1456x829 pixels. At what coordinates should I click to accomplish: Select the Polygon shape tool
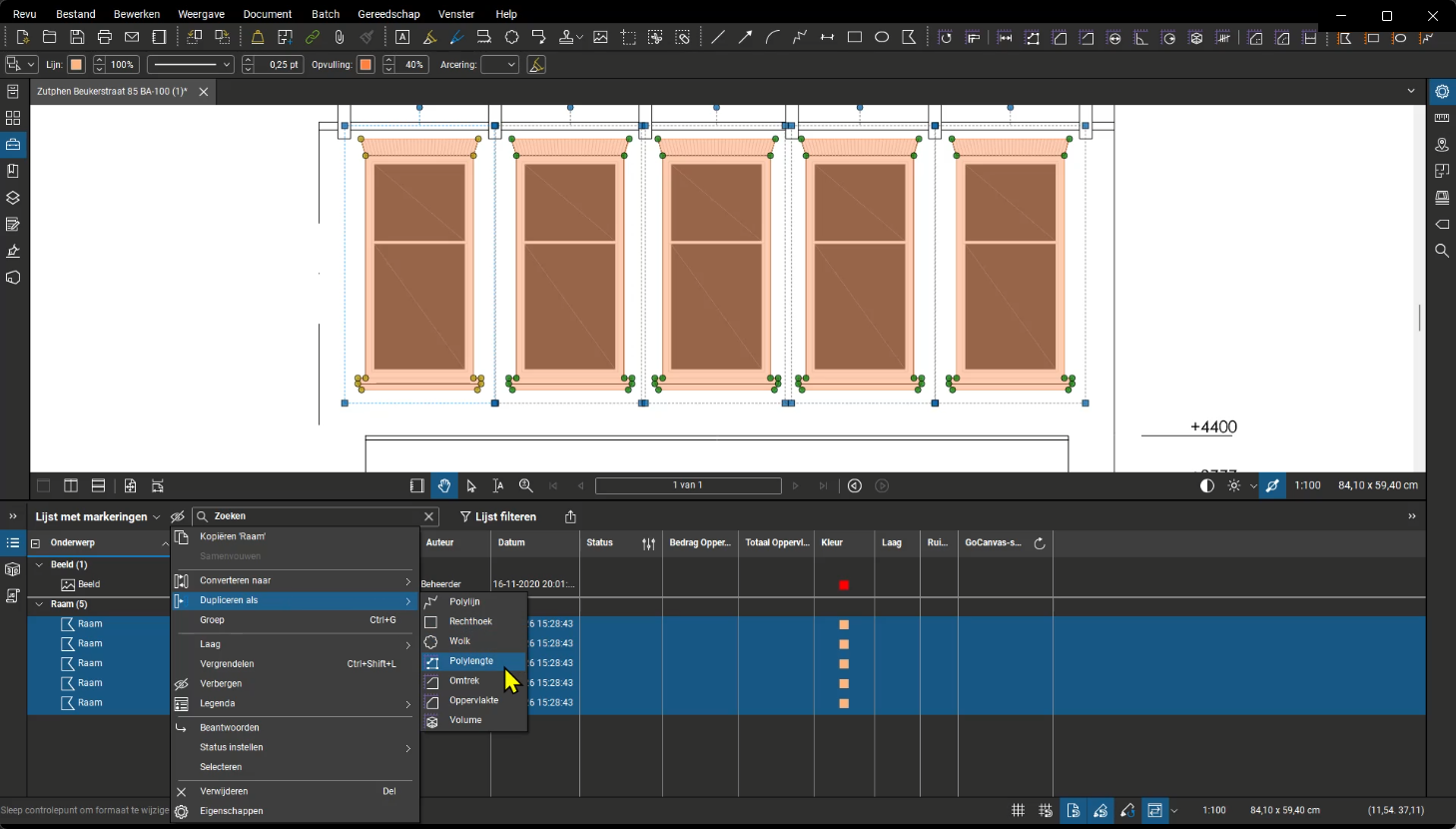[909, 37]
